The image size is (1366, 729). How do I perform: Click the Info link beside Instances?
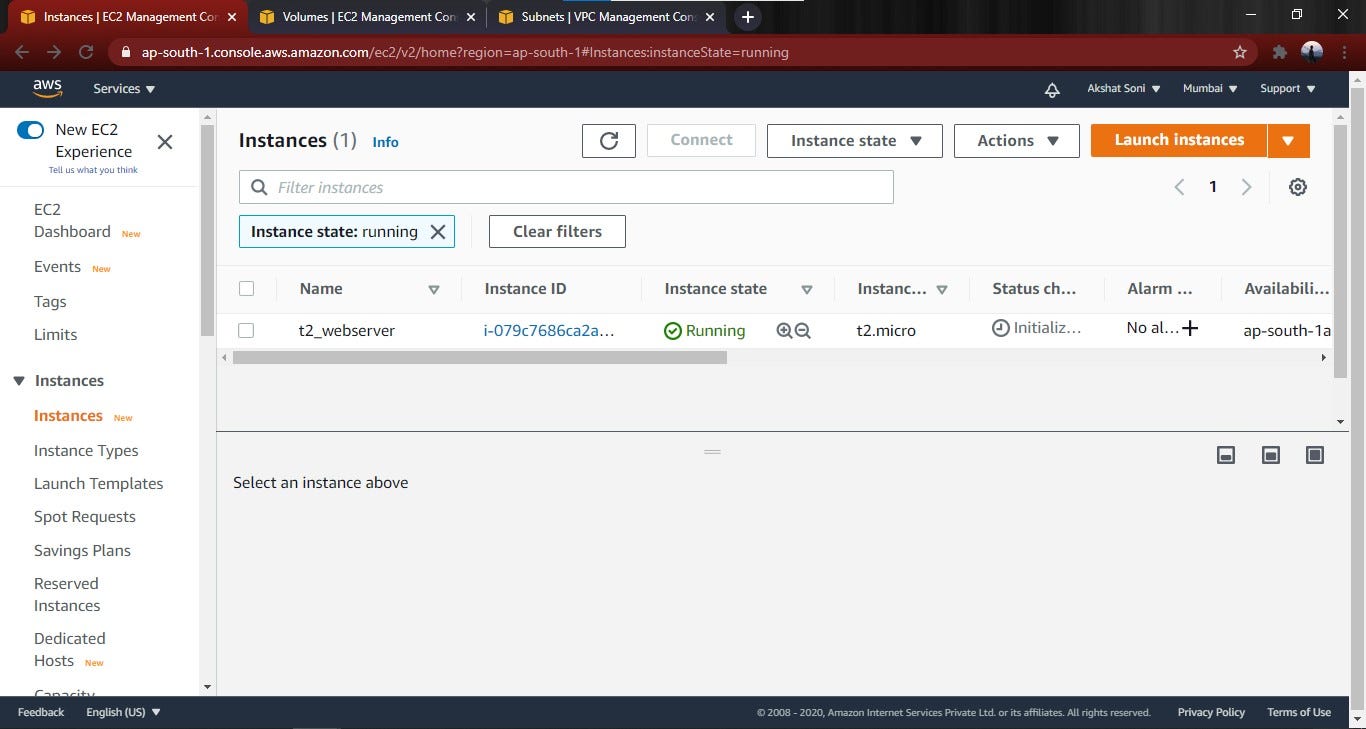[x=385, y=142]
